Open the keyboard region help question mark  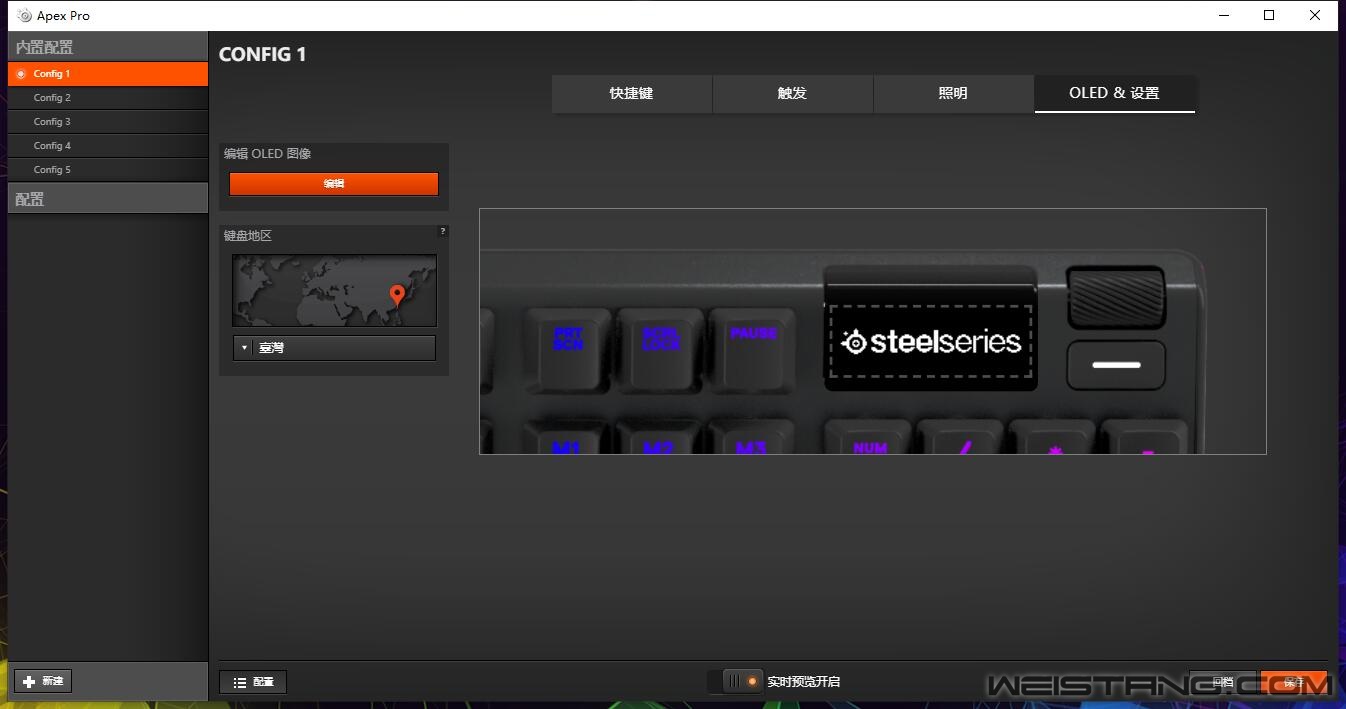tap(443, 231)
